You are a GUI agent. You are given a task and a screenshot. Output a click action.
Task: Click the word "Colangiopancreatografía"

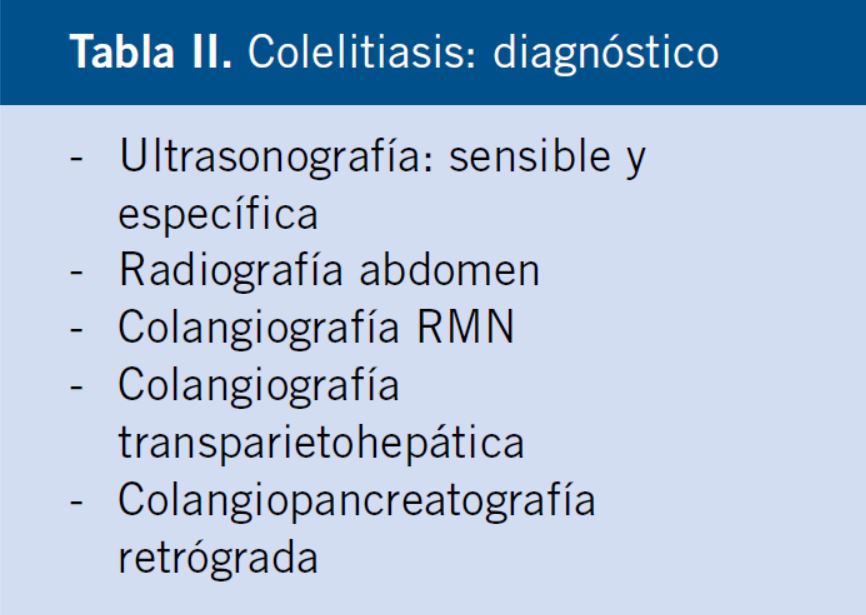357,502
